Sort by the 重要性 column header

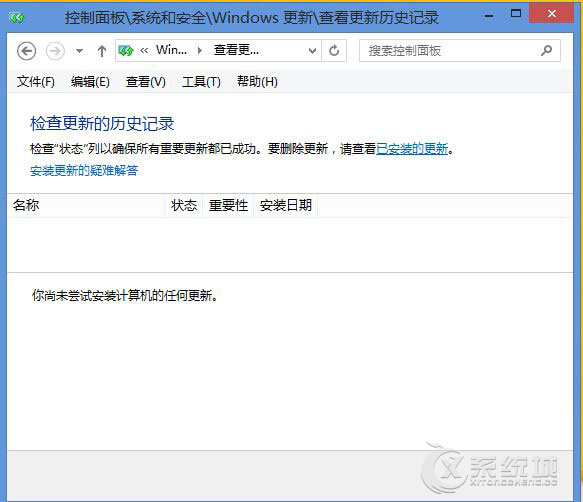click(x=228, y=205)
